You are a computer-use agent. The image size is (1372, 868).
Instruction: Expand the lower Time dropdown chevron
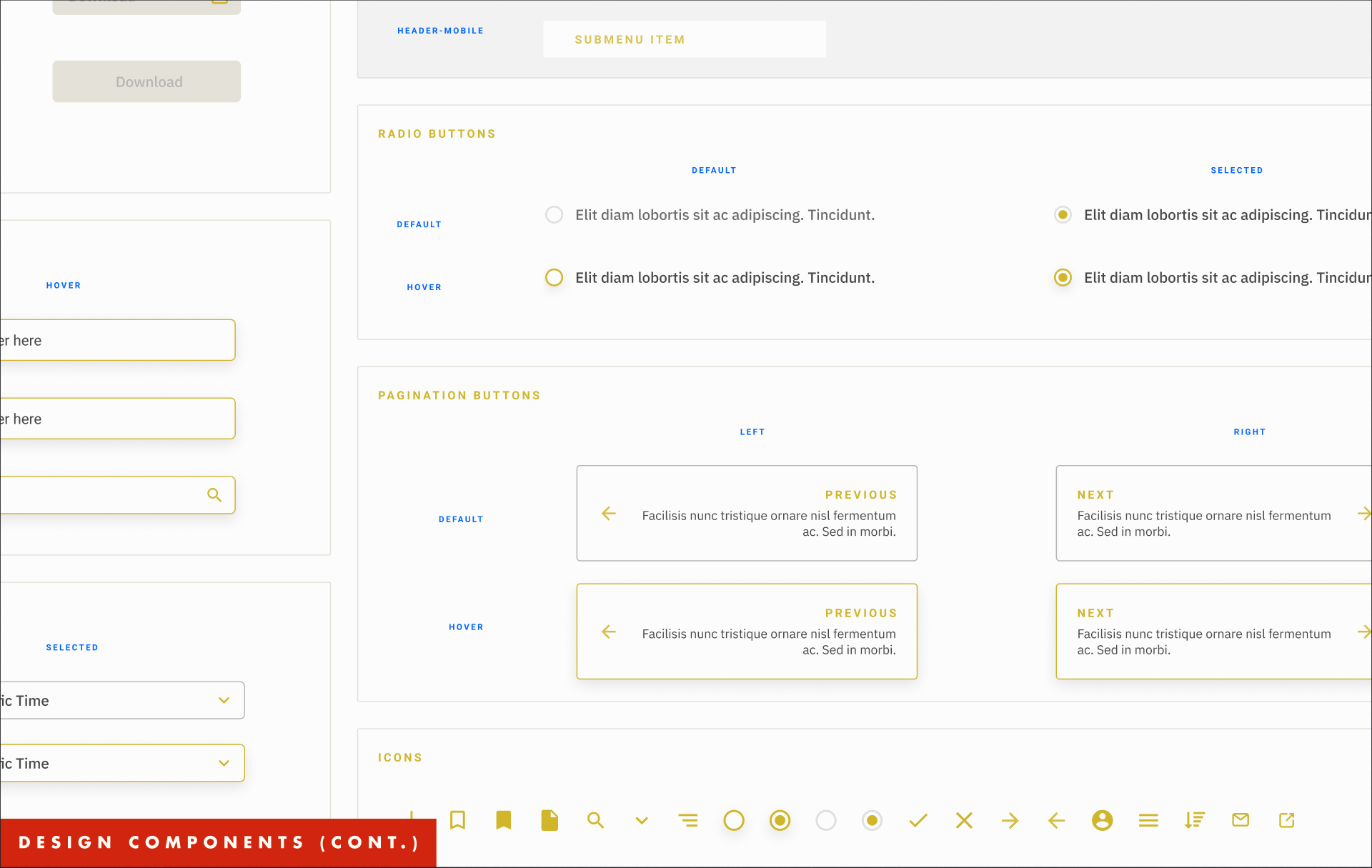tap(224, 764)
